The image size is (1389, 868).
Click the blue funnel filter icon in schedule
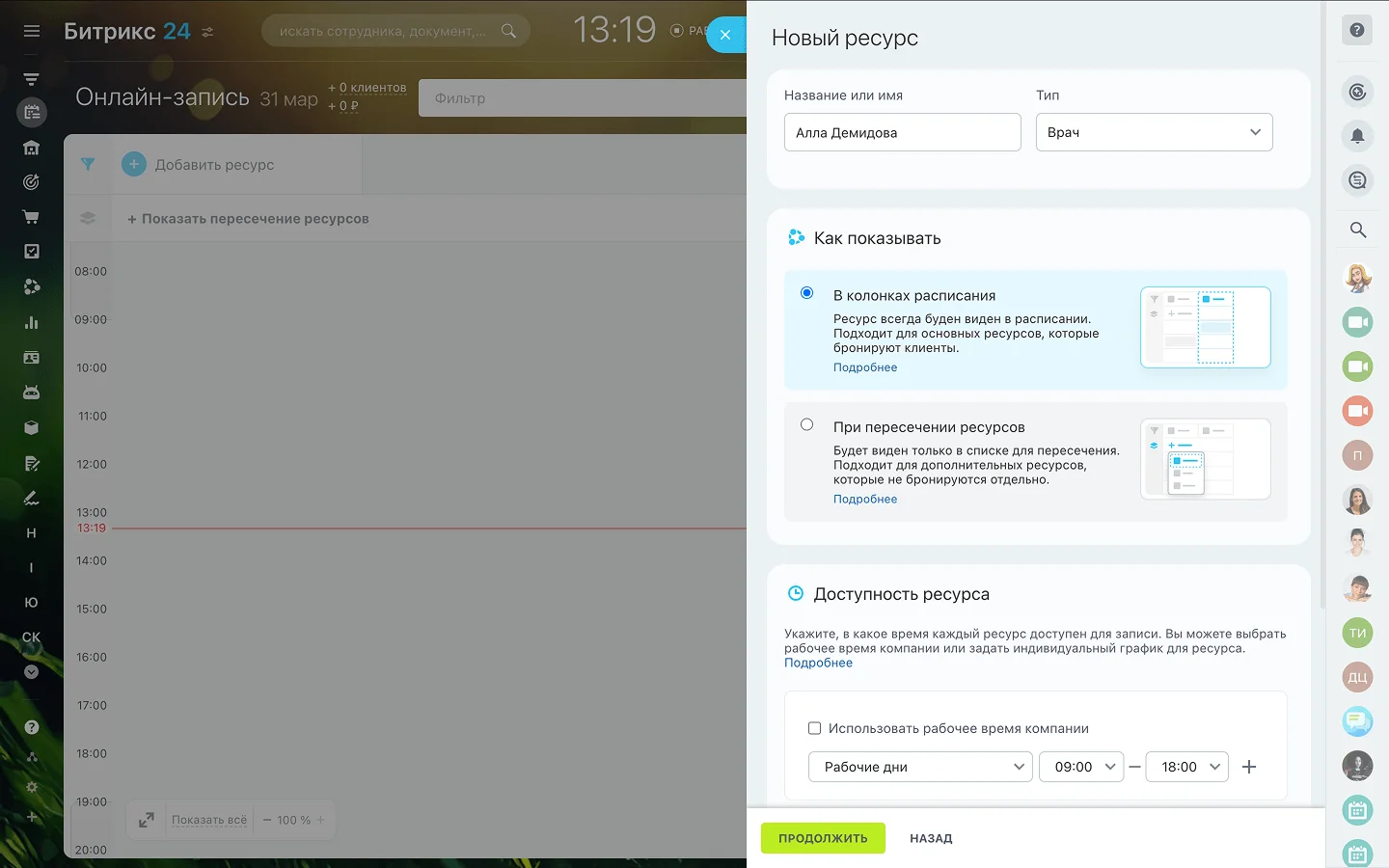click(88, 164)
